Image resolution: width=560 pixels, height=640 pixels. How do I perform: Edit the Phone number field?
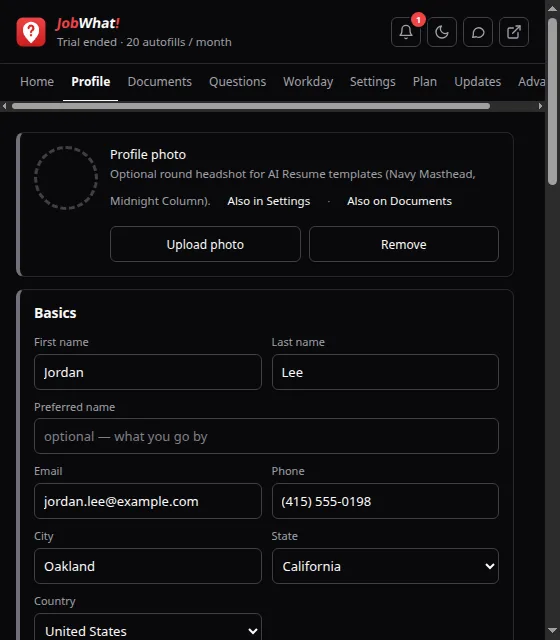click(x=385, y=501)
